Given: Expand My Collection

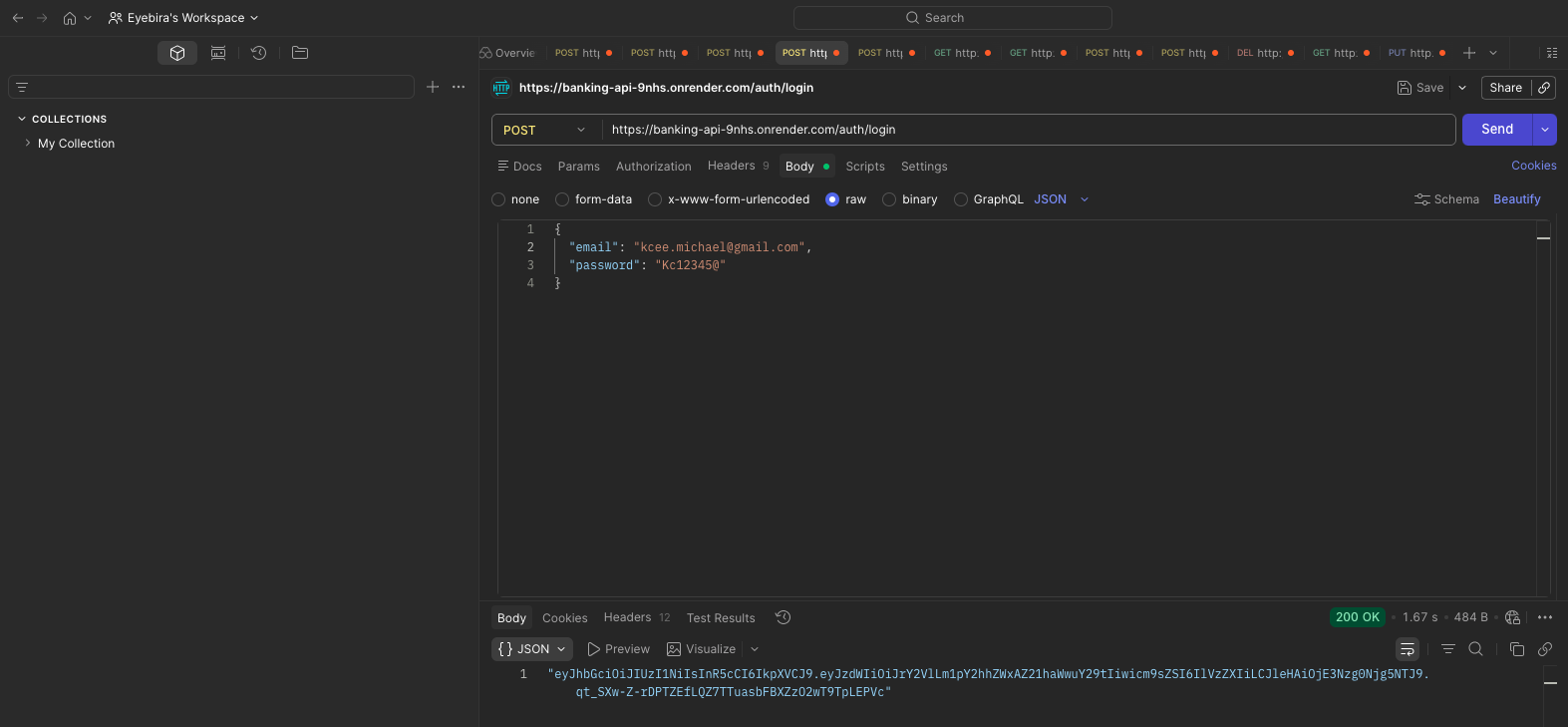Looking at the screenshot, I should (x=27, y=143).
